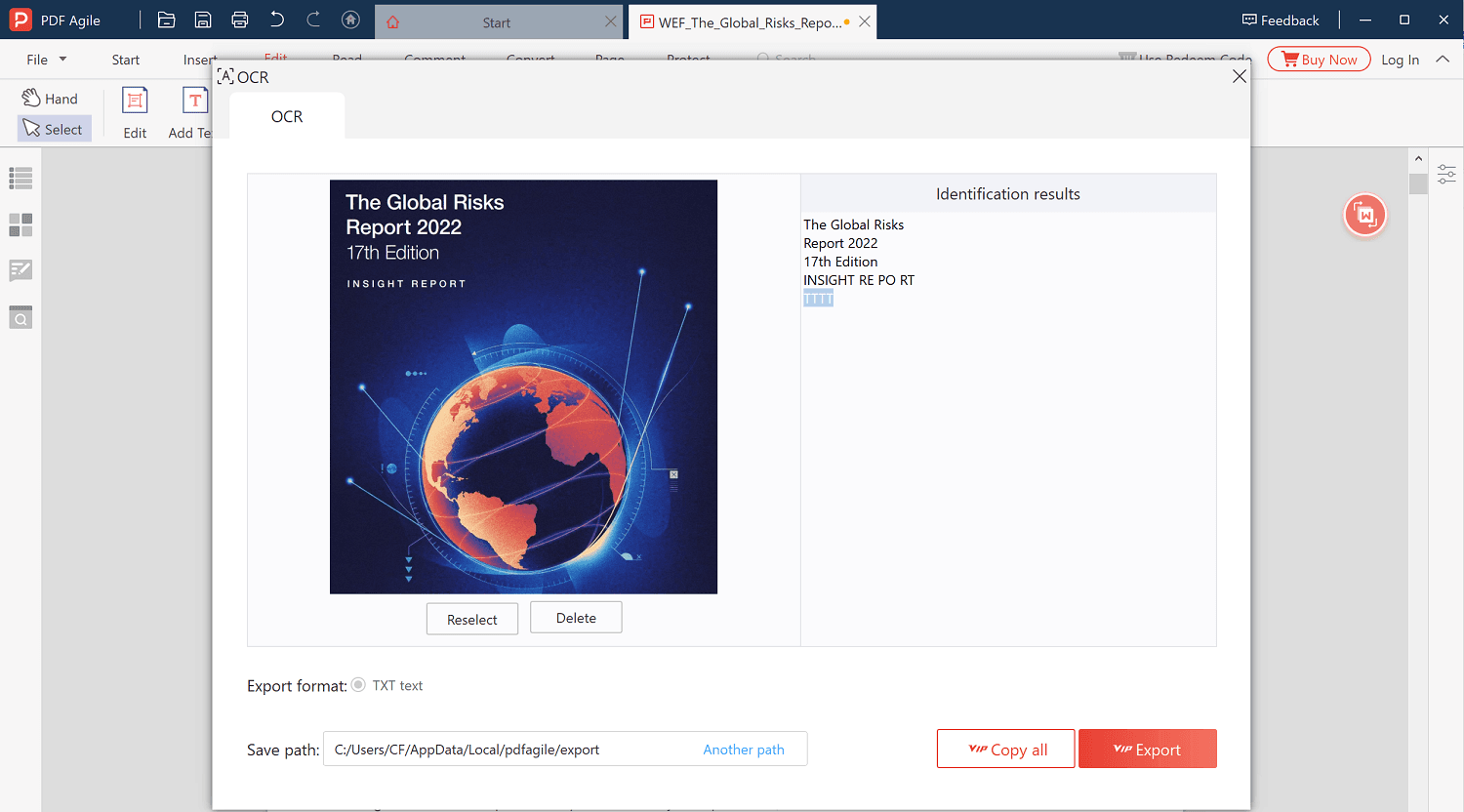Choose the Edit tool in the ribbon

coord(135,113)
